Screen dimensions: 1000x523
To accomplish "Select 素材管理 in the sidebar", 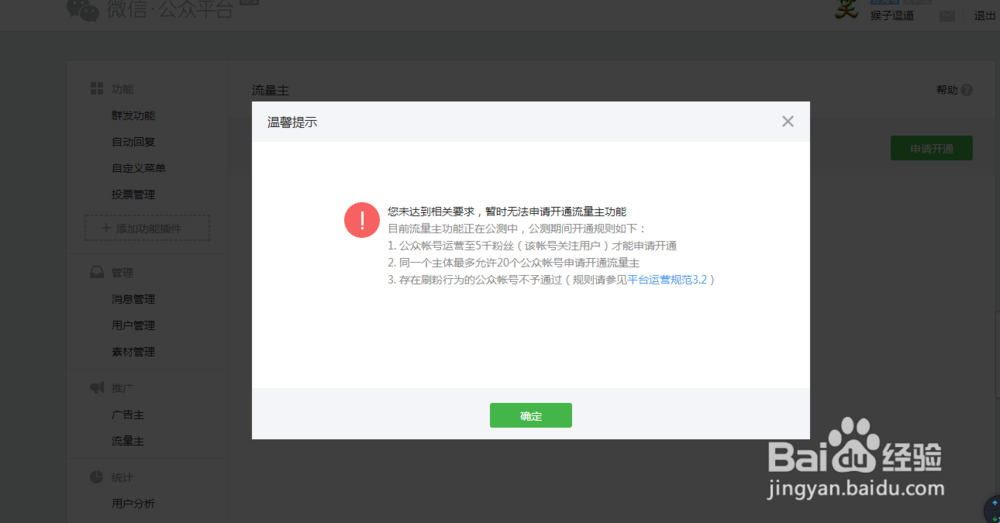I will point(133,352).
